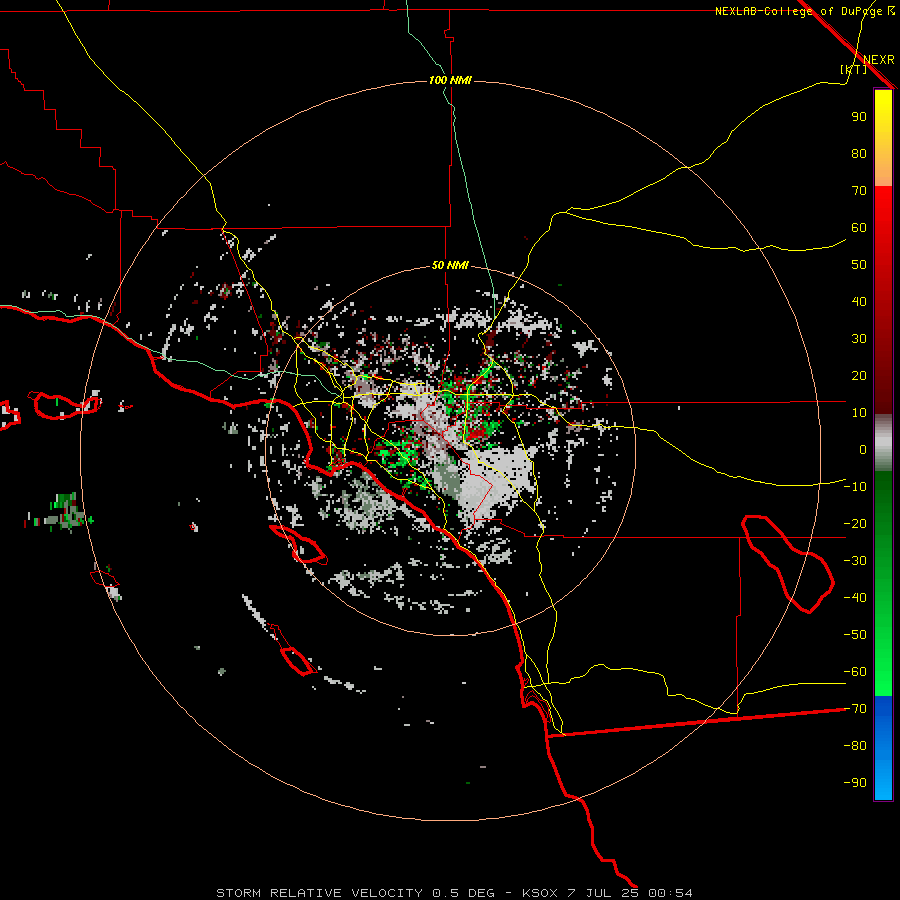Screen dimensions: 900x900
Task: Click the -40 value on the velocity scale
Action: pos(855,598)
